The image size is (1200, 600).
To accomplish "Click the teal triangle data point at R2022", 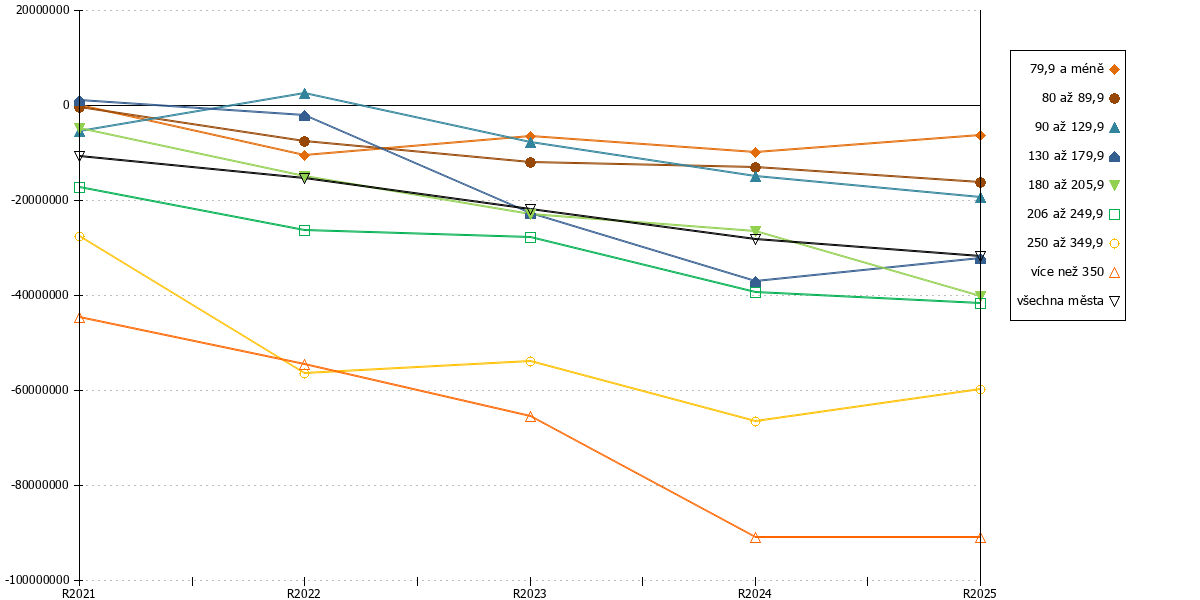I will tap(304, 93).
